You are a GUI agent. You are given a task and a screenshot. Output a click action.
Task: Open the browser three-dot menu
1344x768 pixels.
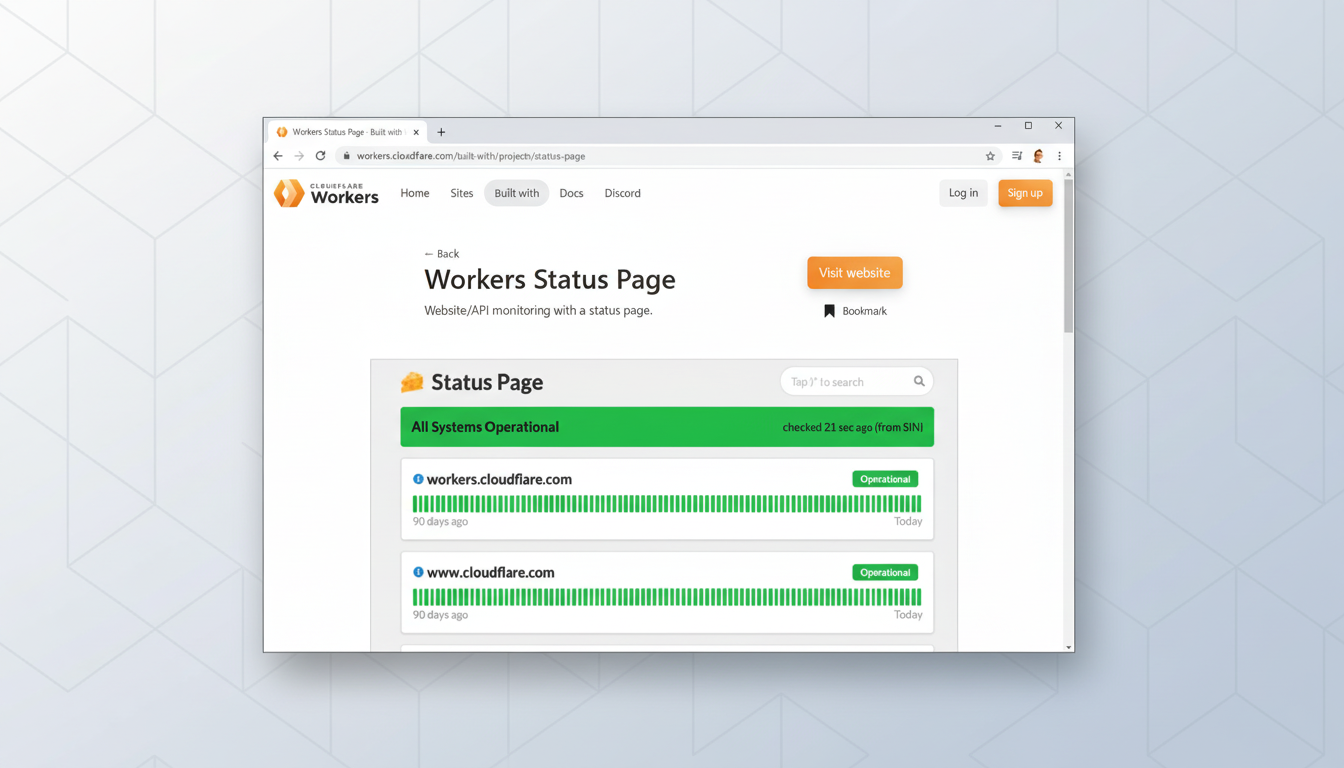(x=1059, y=156)
